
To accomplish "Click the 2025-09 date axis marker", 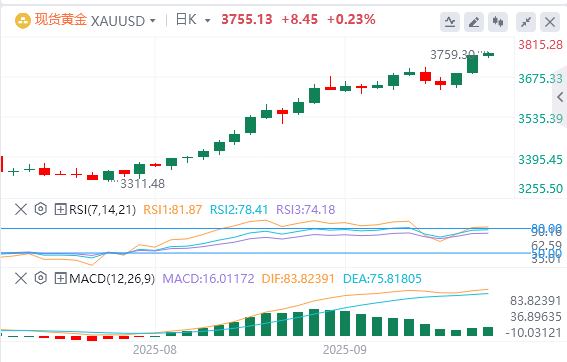I will coord(345,350).
